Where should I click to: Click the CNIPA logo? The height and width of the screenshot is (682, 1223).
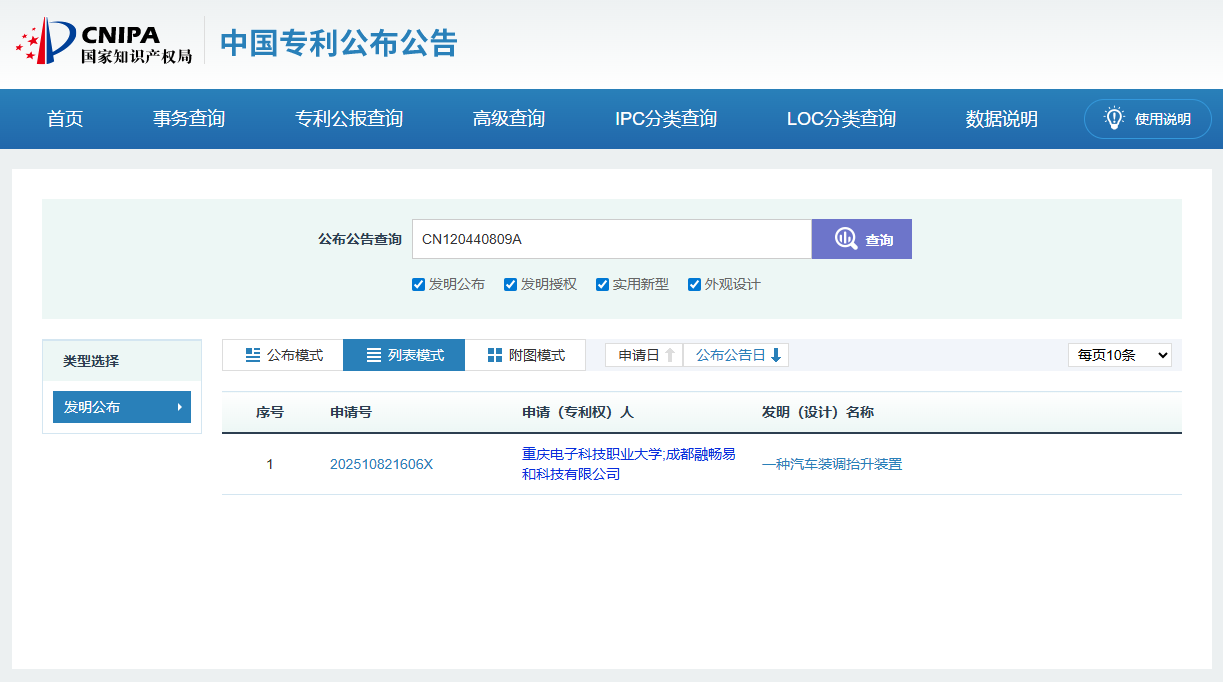point(104,42)
